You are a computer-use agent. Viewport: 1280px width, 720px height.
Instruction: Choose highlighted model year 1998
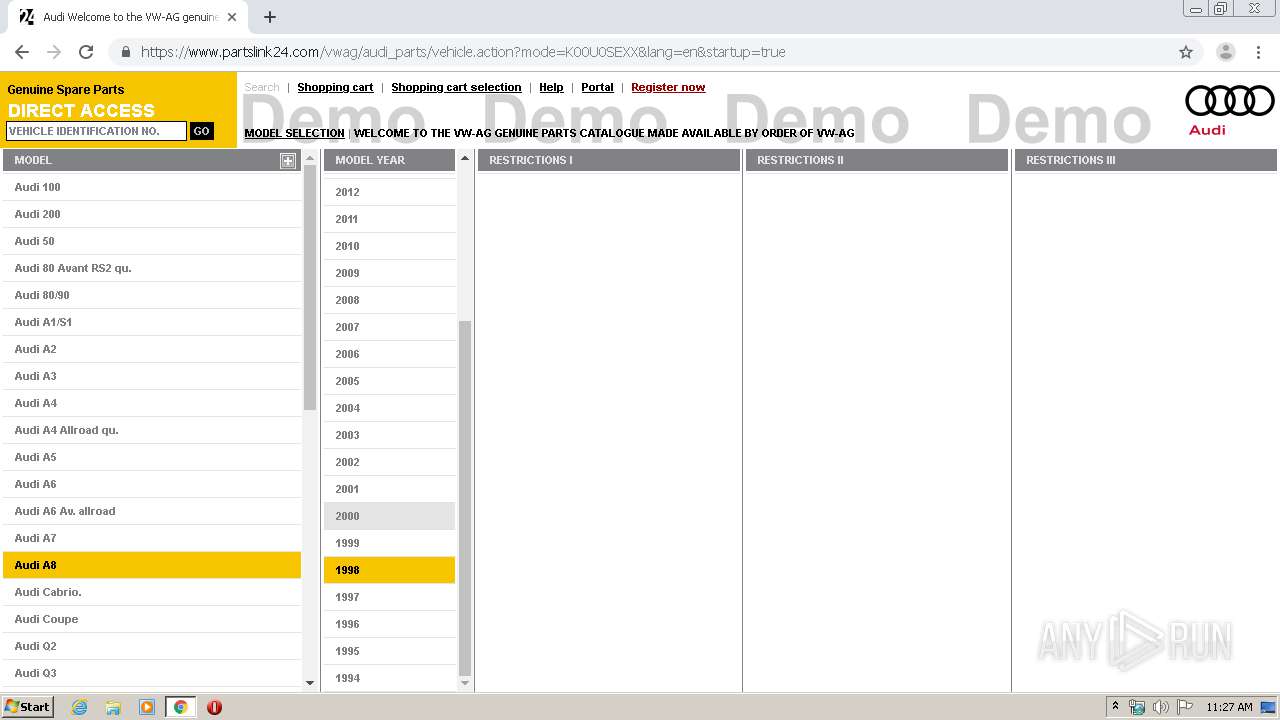point(390,570)
